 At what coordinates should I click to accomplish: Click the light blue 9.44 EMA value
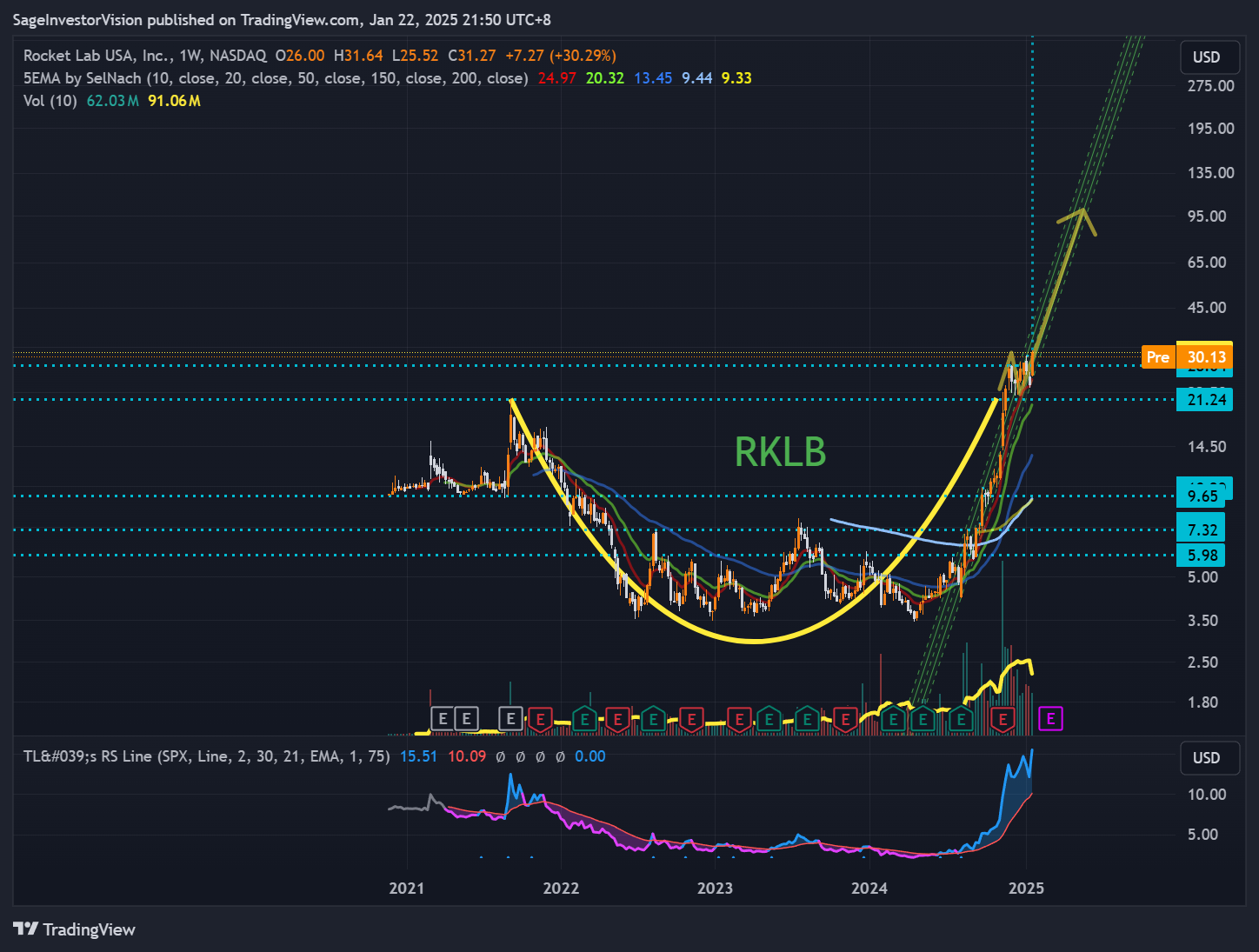tap(697, 78)
